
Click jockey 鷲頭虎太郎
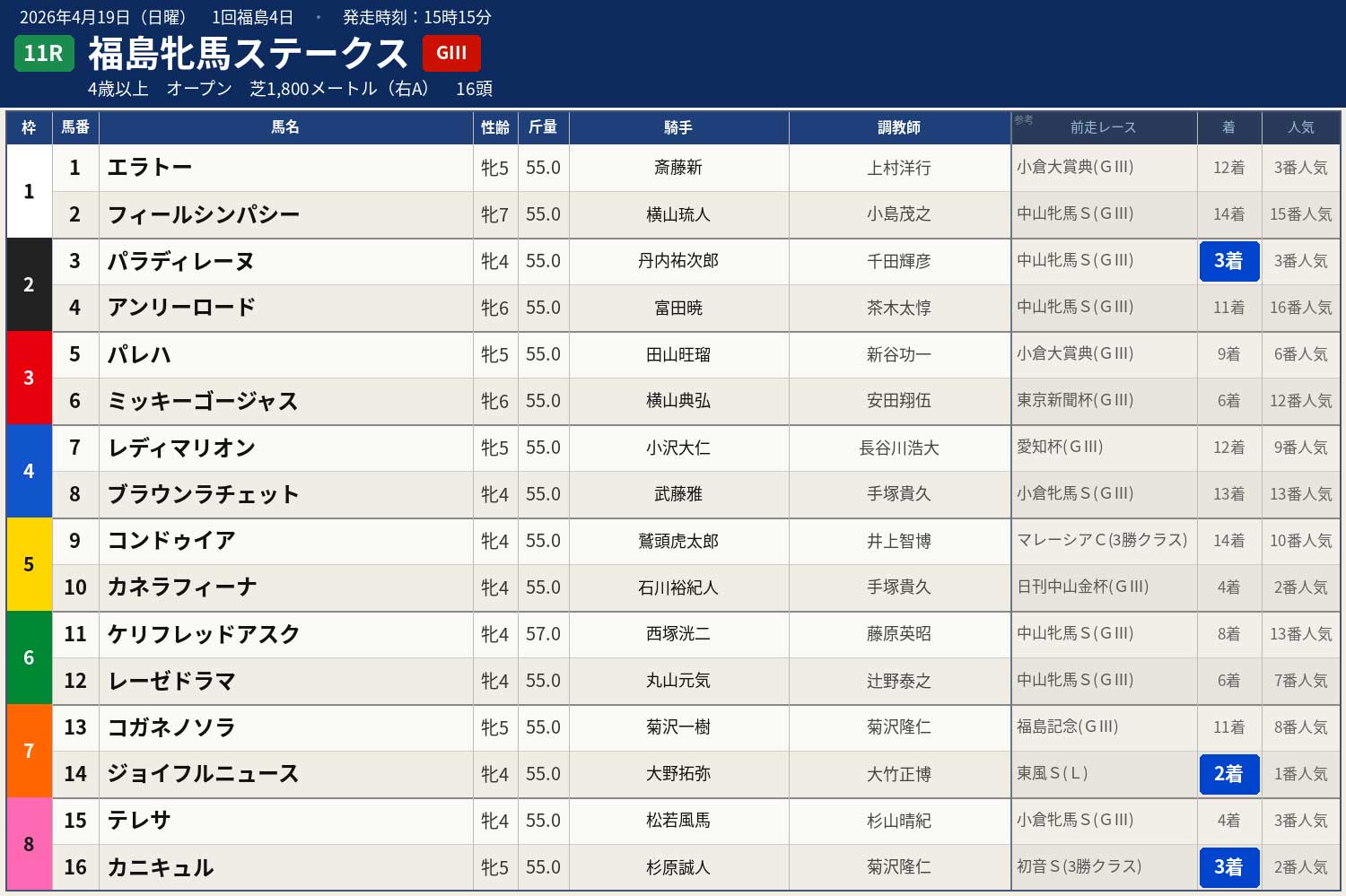tap(678, 541)
